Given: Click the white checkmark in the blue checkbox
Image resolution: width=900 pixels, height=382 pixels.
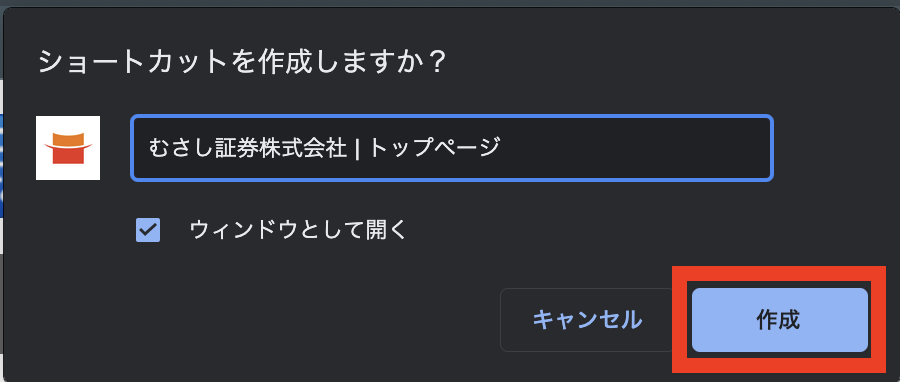Looking at the screenshot, I should pyautogui.click(x=148, y=230).
